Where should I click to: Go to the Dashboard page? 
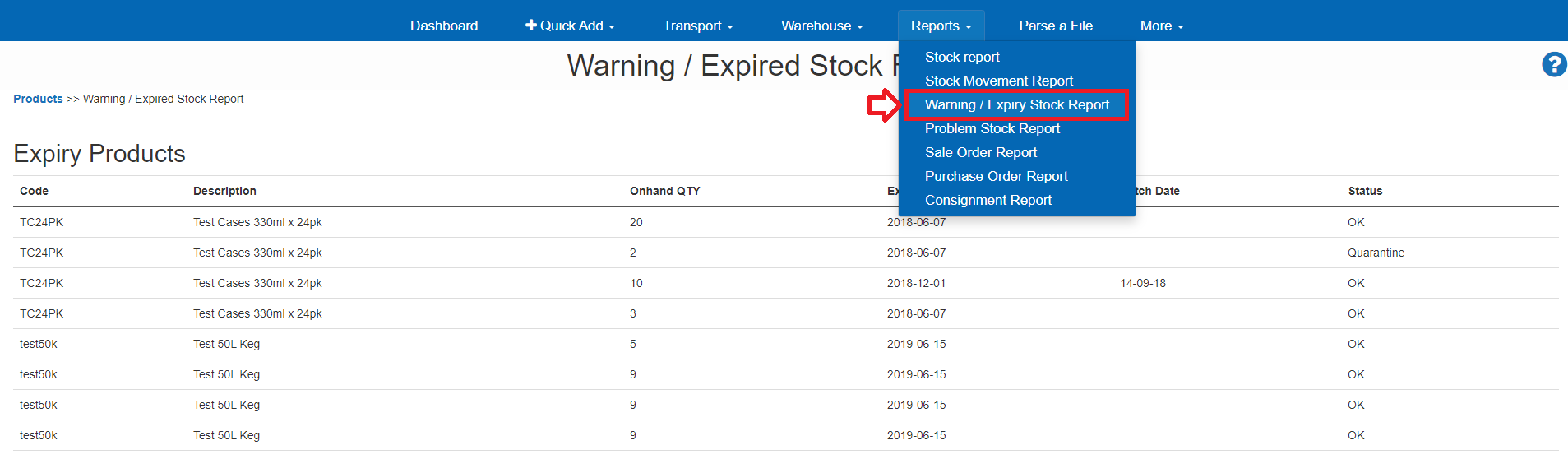click(444, 25)
